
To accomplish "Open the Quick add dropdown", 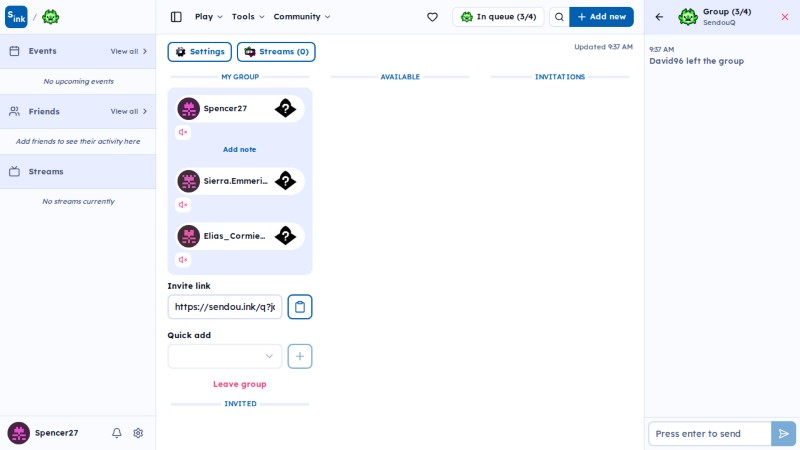I will click(224, 356).
